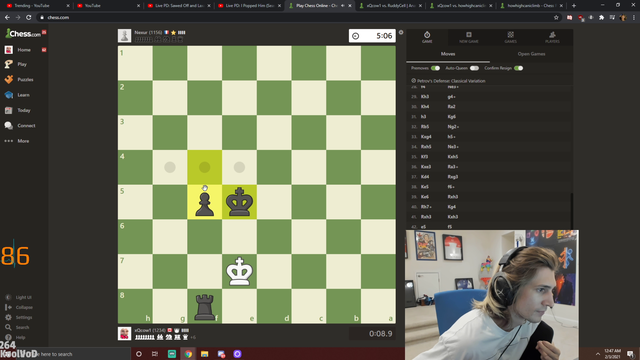Toggle the Auto-Queen switch
The image size is (640, 360).
(474, 68)
